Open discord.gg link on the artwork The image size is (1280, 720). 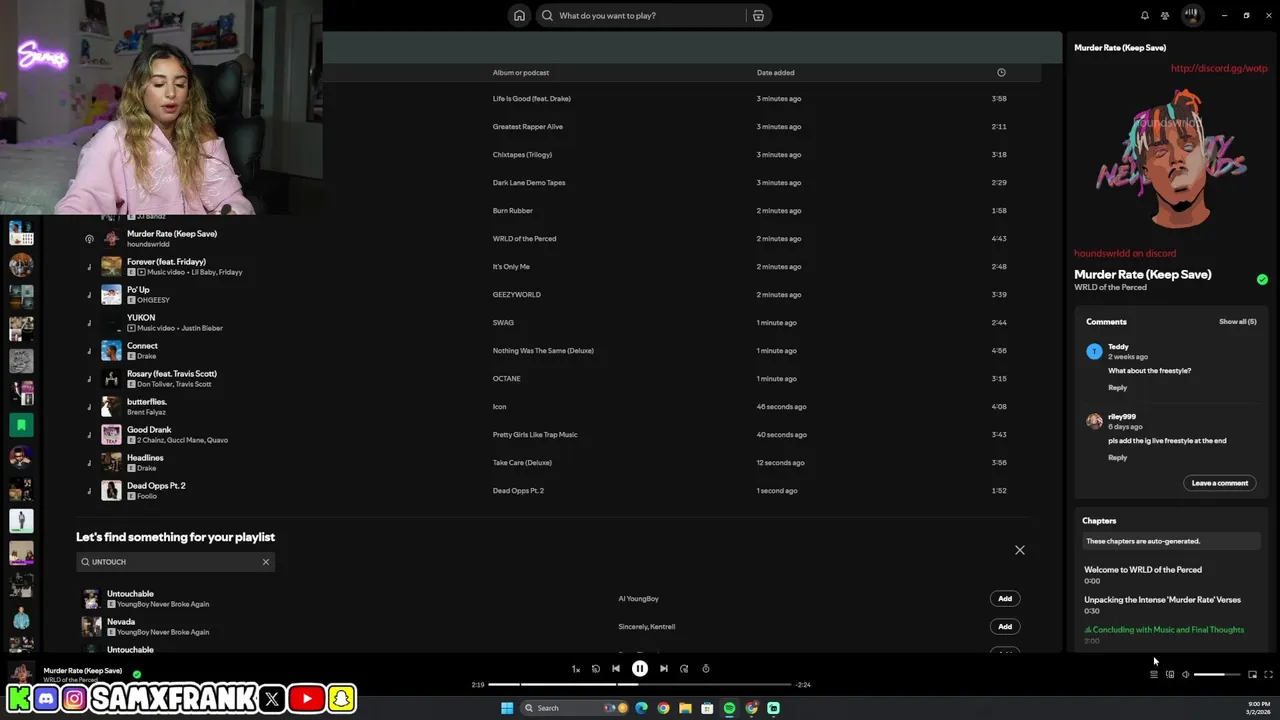coord(1219,69)
